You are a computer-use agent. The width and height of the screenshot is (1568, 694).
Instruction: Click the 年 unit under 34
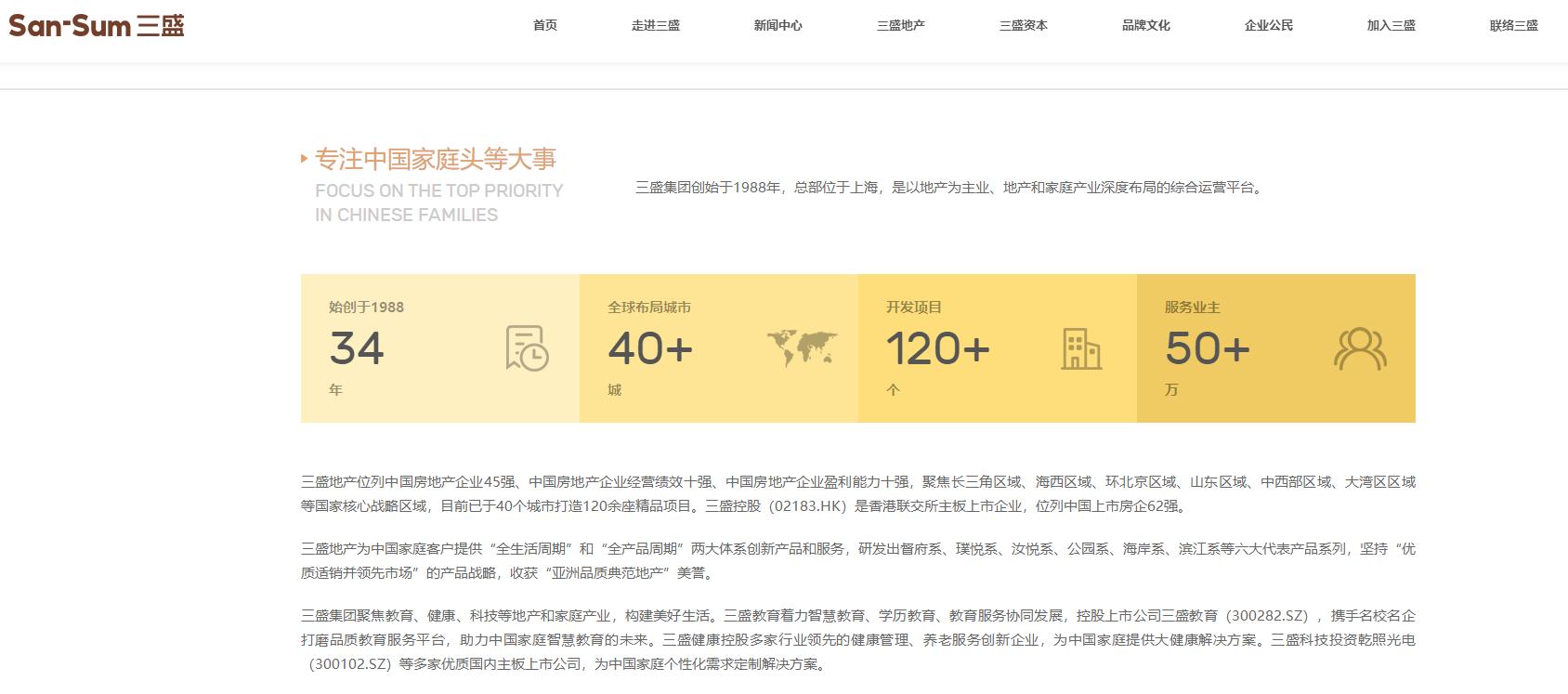click(x=335, y=390)
